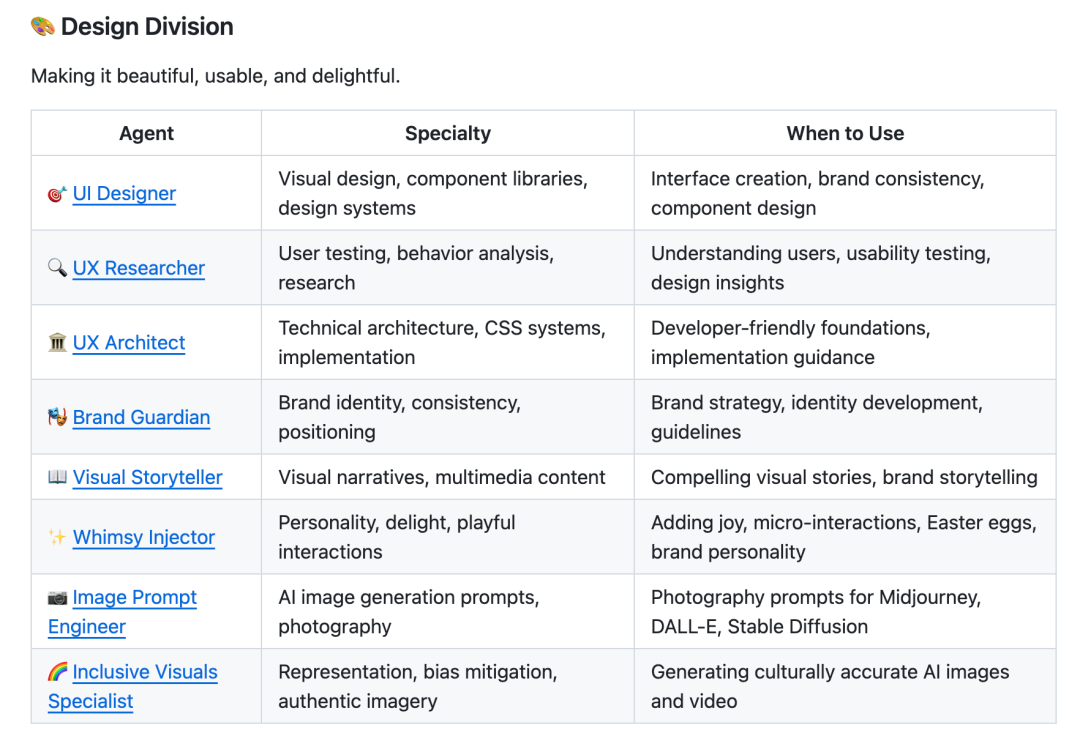Viewport: 1080px width, 733px height.
Task: Click the Agent column header
Action: click(146, 133)
